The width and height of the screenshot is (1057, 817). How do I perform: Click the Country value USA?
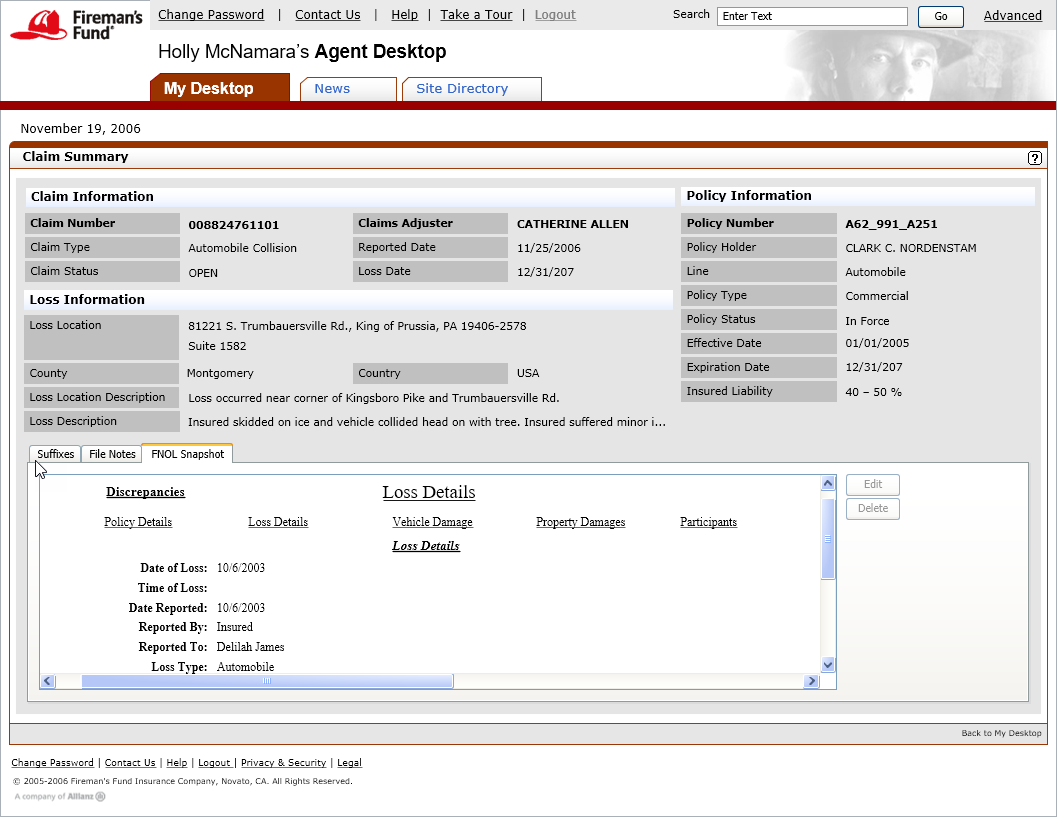pos(528,373)
